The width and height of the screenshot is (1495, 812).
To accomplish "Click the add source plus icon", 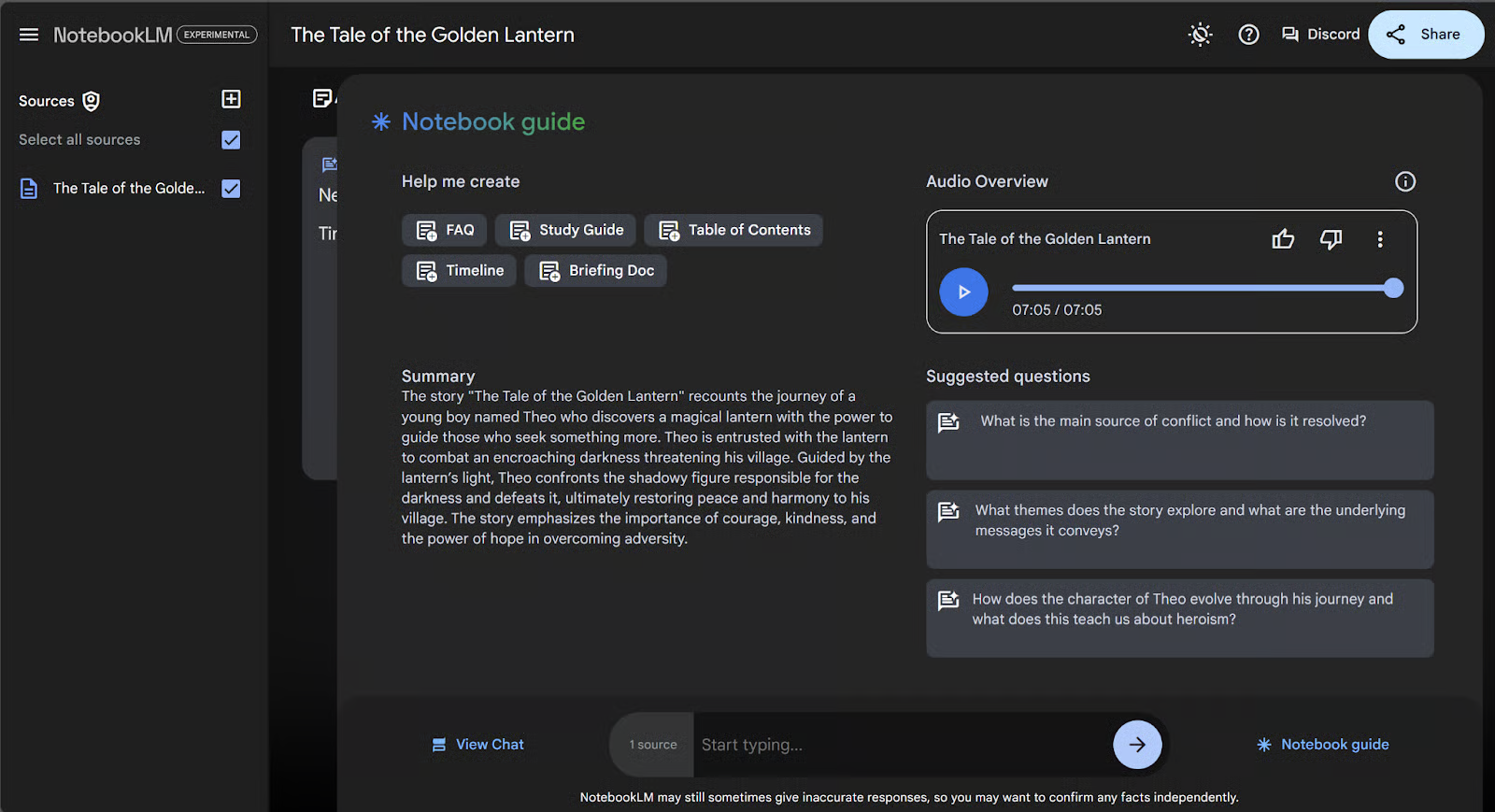I will (231, 99).
